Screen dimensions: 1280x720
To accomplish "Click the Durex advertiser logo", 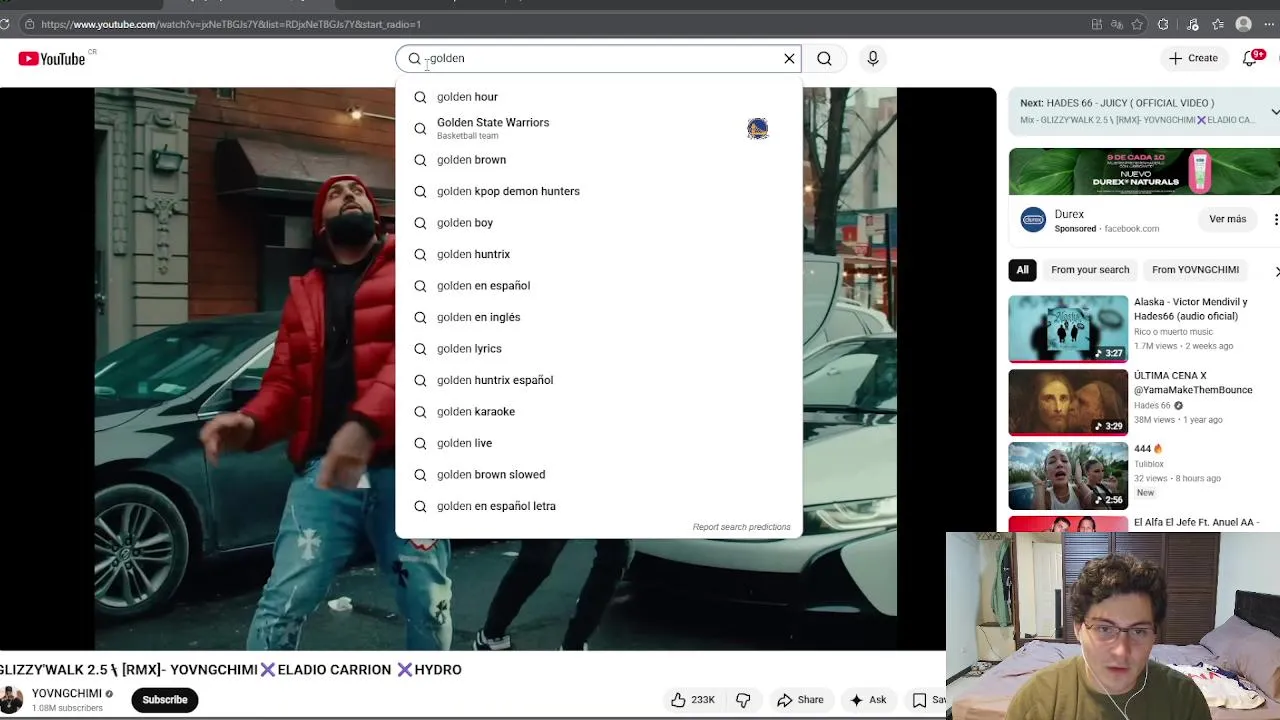I will [1033, 219].
